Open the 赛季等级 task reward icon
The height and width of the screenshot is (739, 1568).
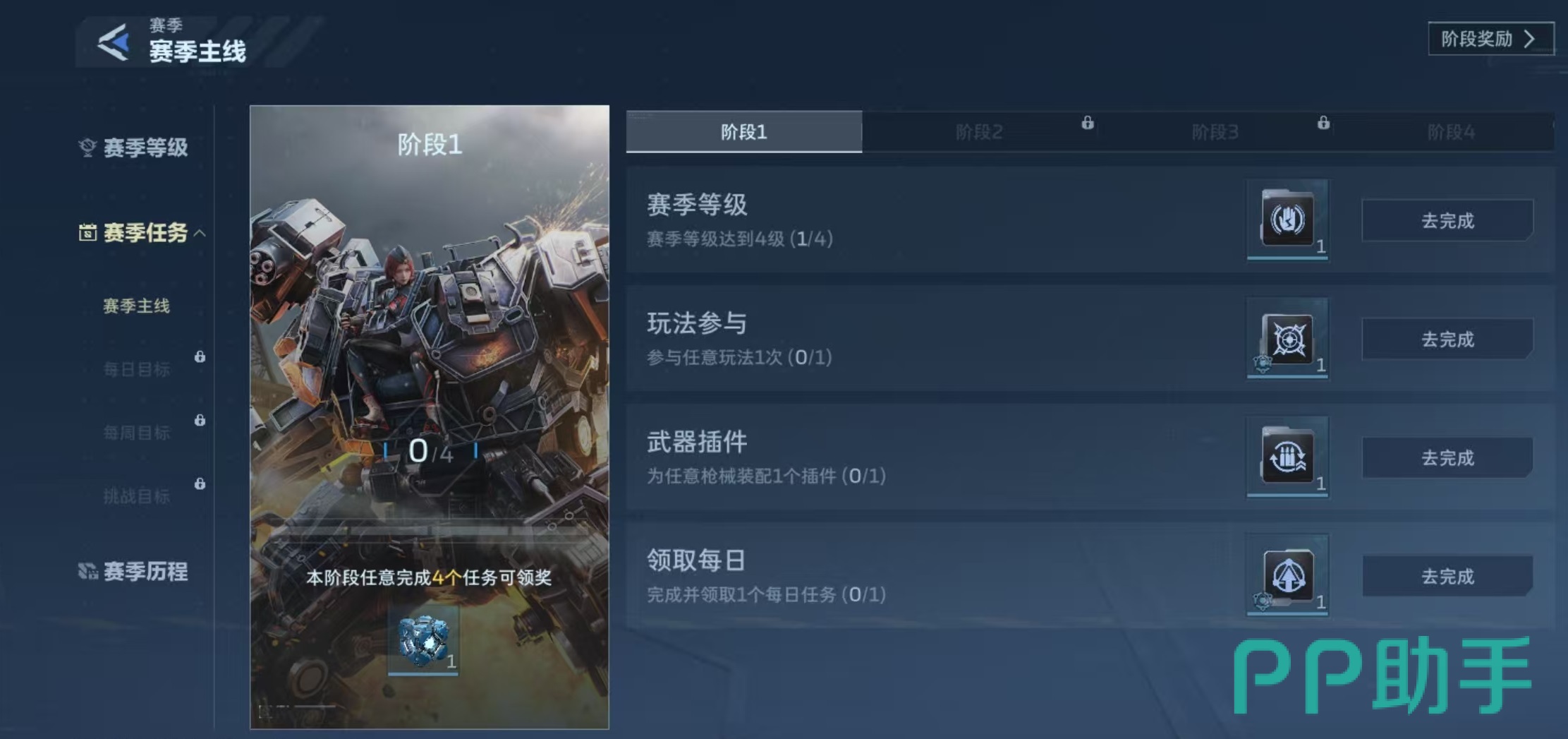pos(1287,220)
